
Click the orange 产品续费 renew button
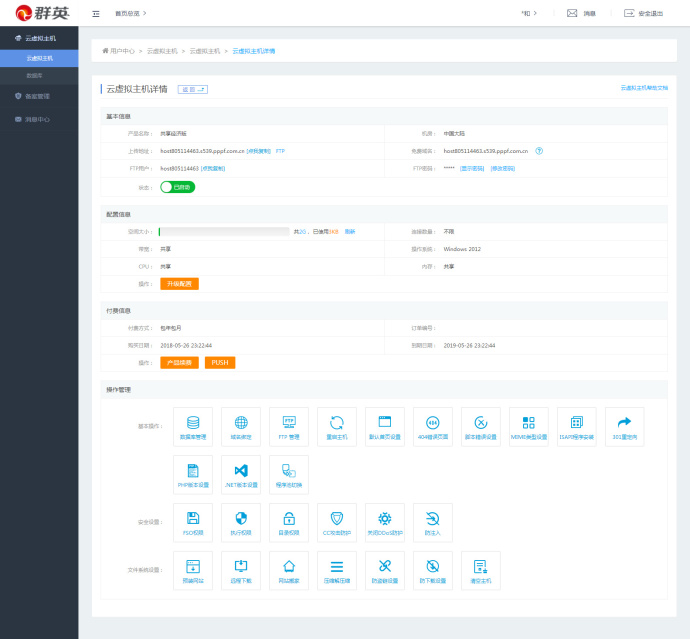pos(180,363)
